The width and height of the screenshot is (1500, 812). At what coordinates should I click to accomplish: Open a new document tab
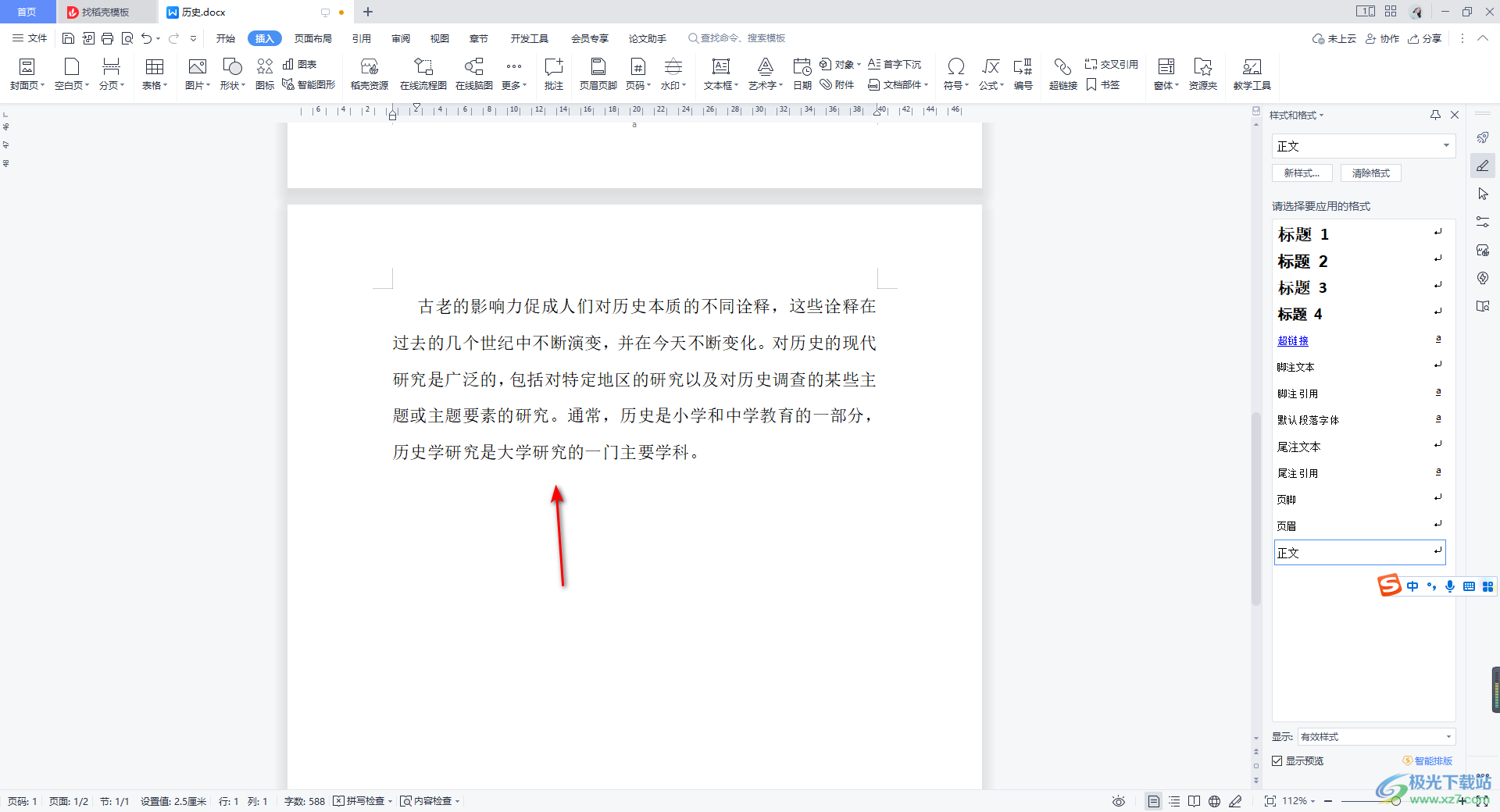(x=368, y=12)
